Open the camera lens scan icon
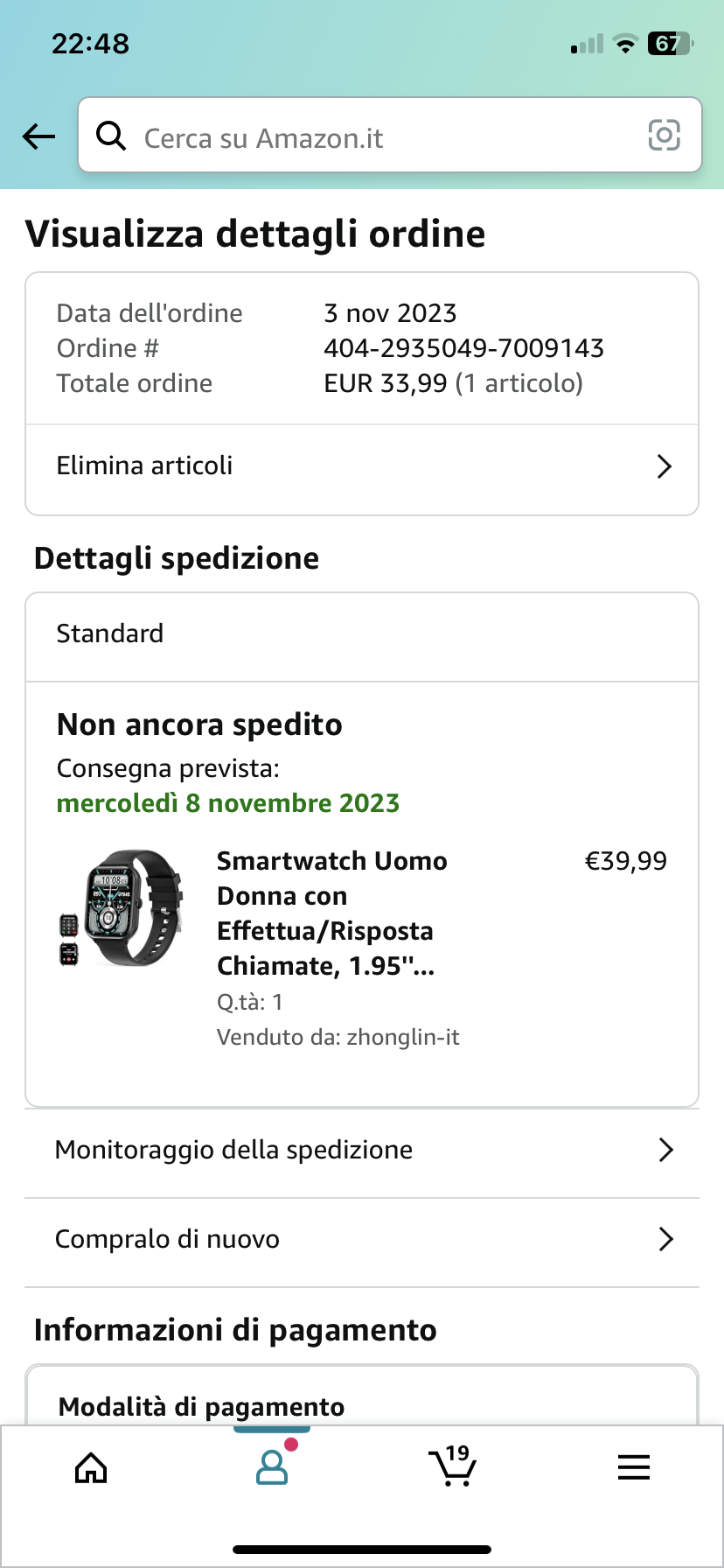 coord(664,136)
